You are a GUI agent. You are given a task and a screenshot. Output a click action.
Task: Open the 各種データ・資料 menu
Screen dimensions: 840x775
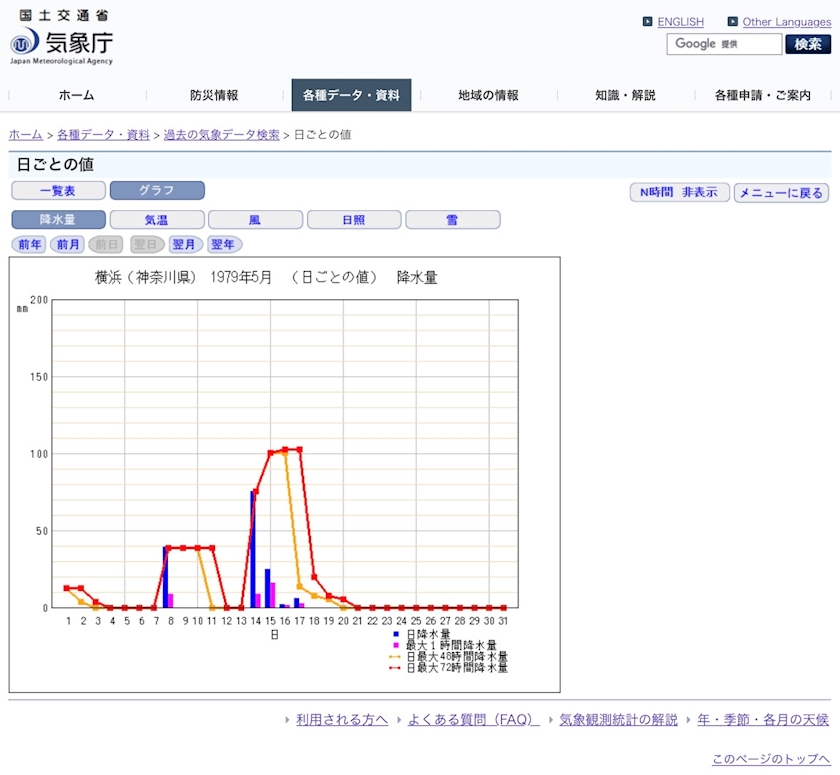click(x=351, y=96)
